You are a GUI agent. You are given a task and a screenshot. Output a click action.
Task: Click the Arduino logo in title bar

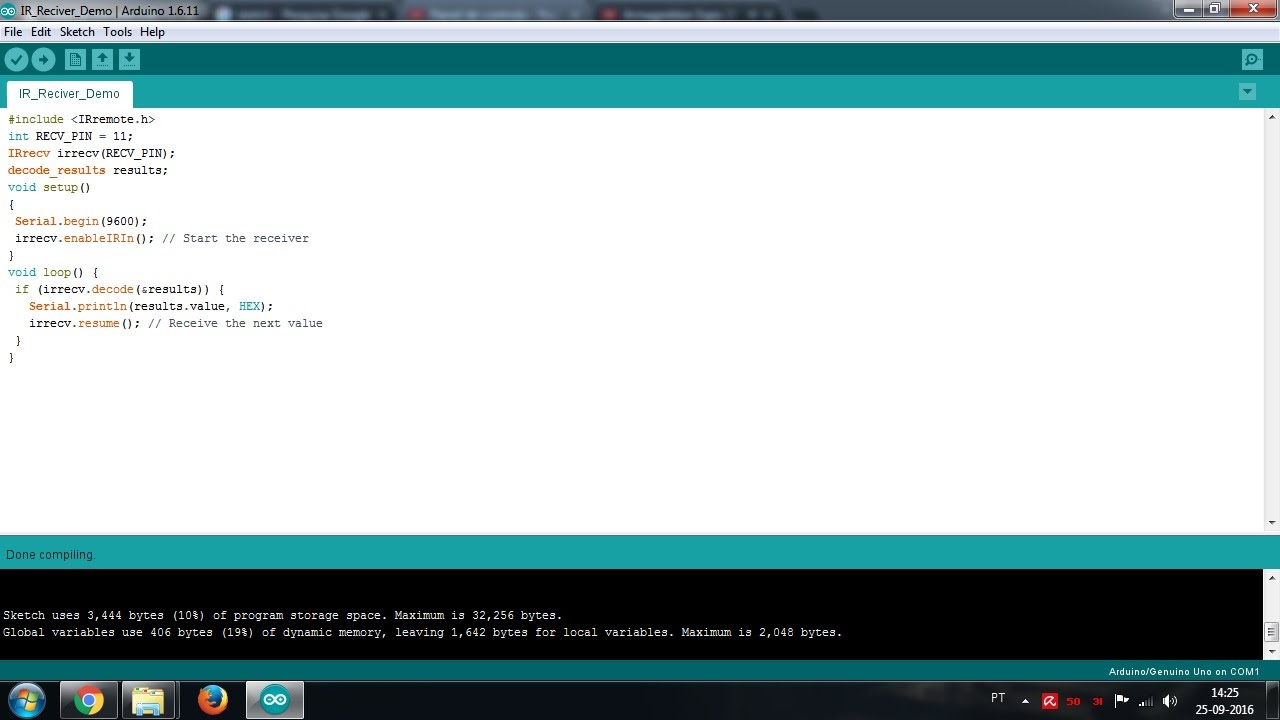9,10
